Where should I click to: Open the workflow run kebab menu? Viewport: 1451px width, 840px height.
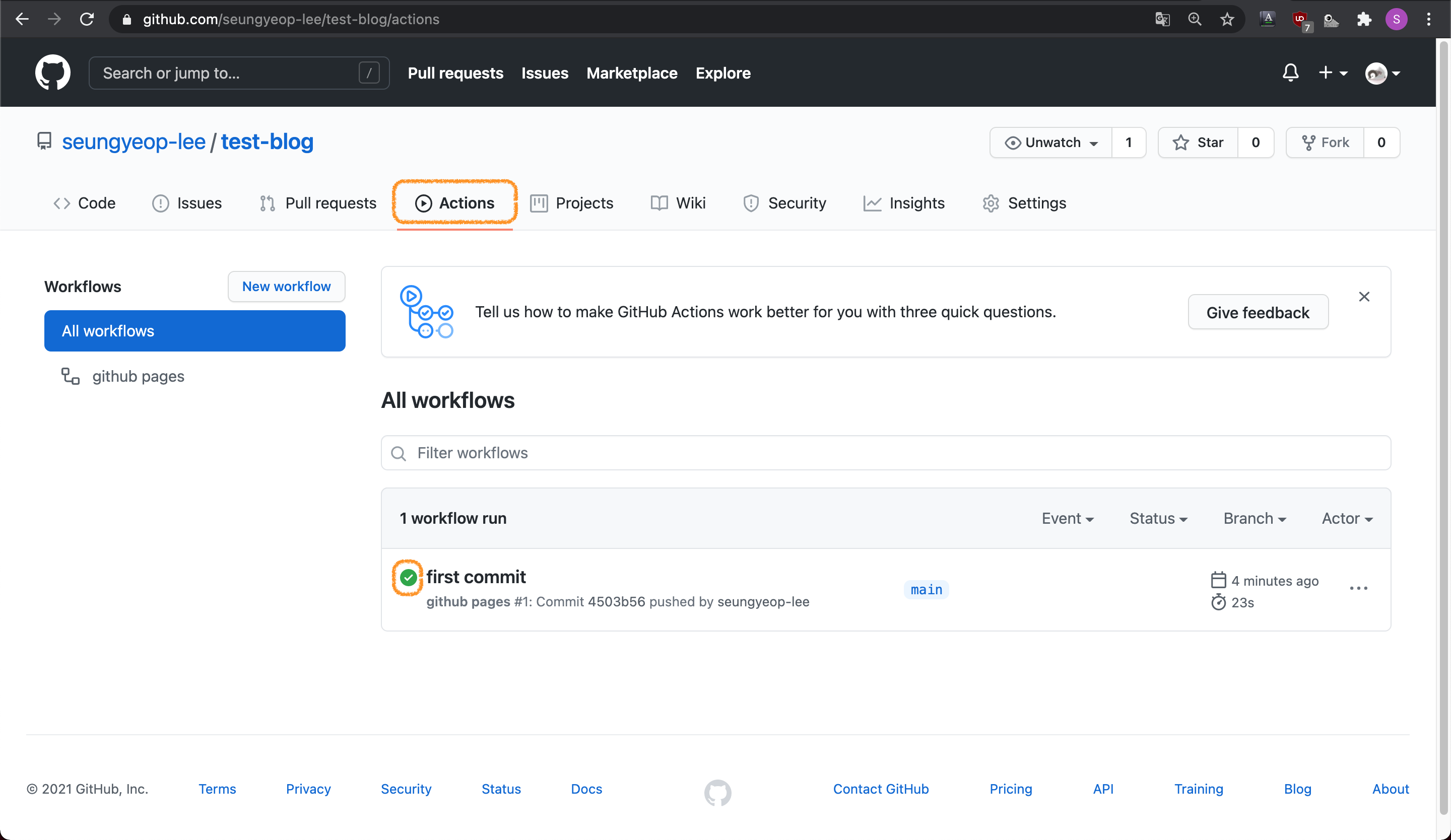pos(1358,588)
